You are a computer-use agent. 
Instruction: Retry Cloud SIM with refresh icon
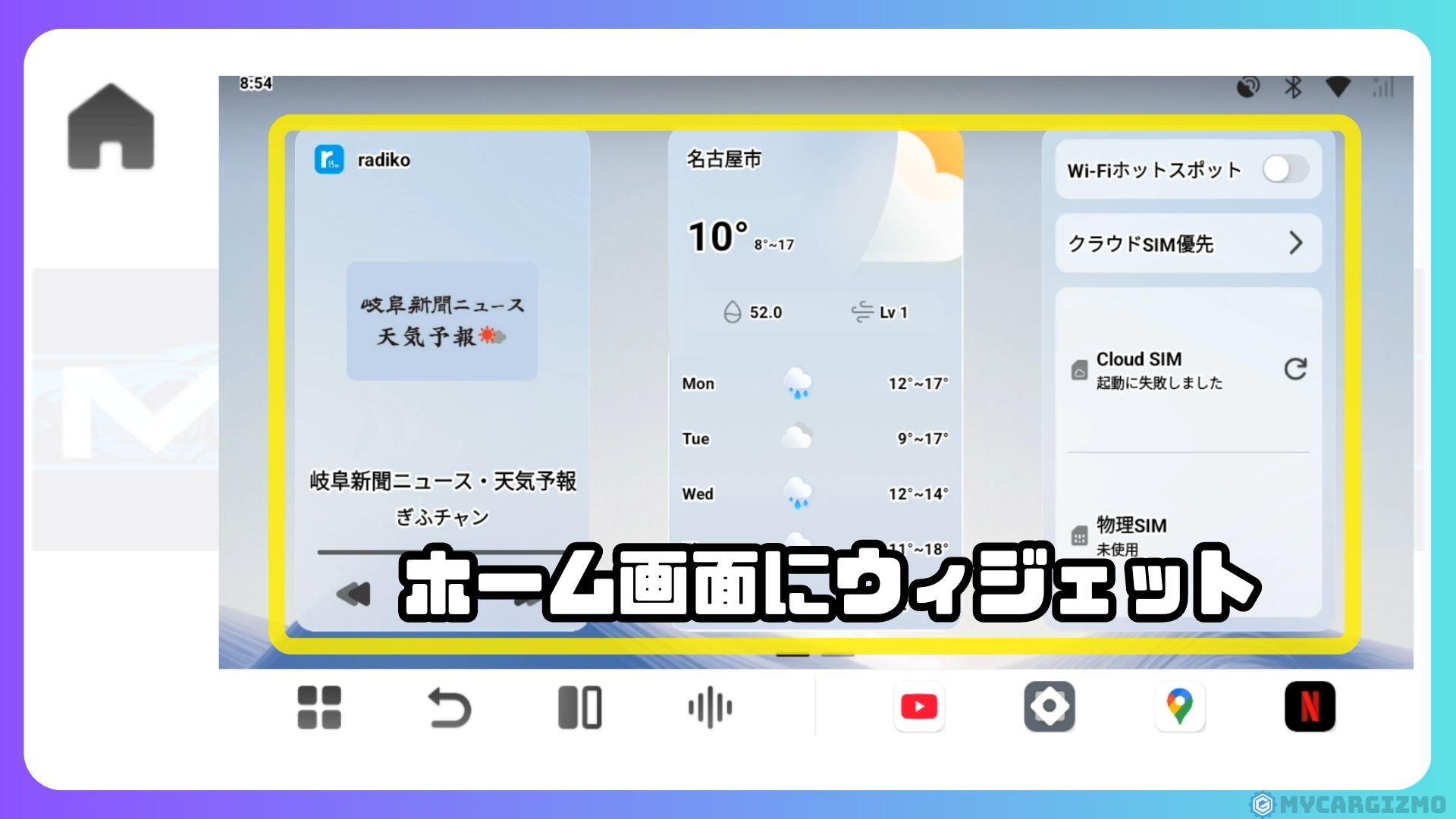(1295, 369)
